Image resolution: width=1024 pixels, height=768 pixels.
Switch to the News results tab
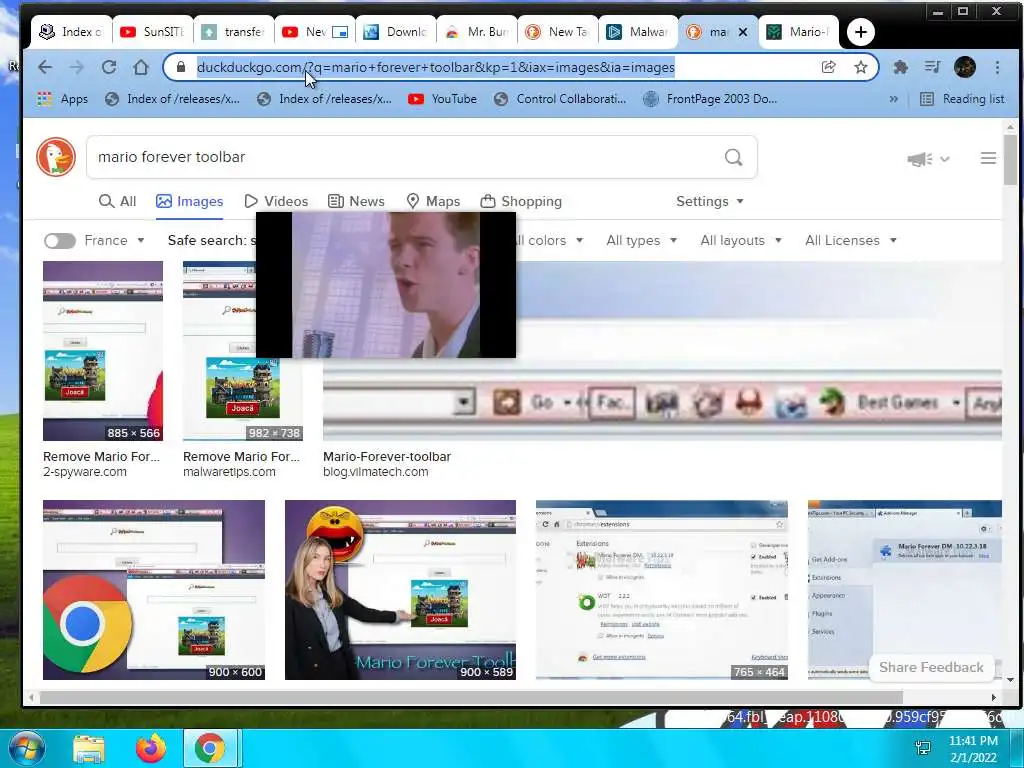coord(356,201)
